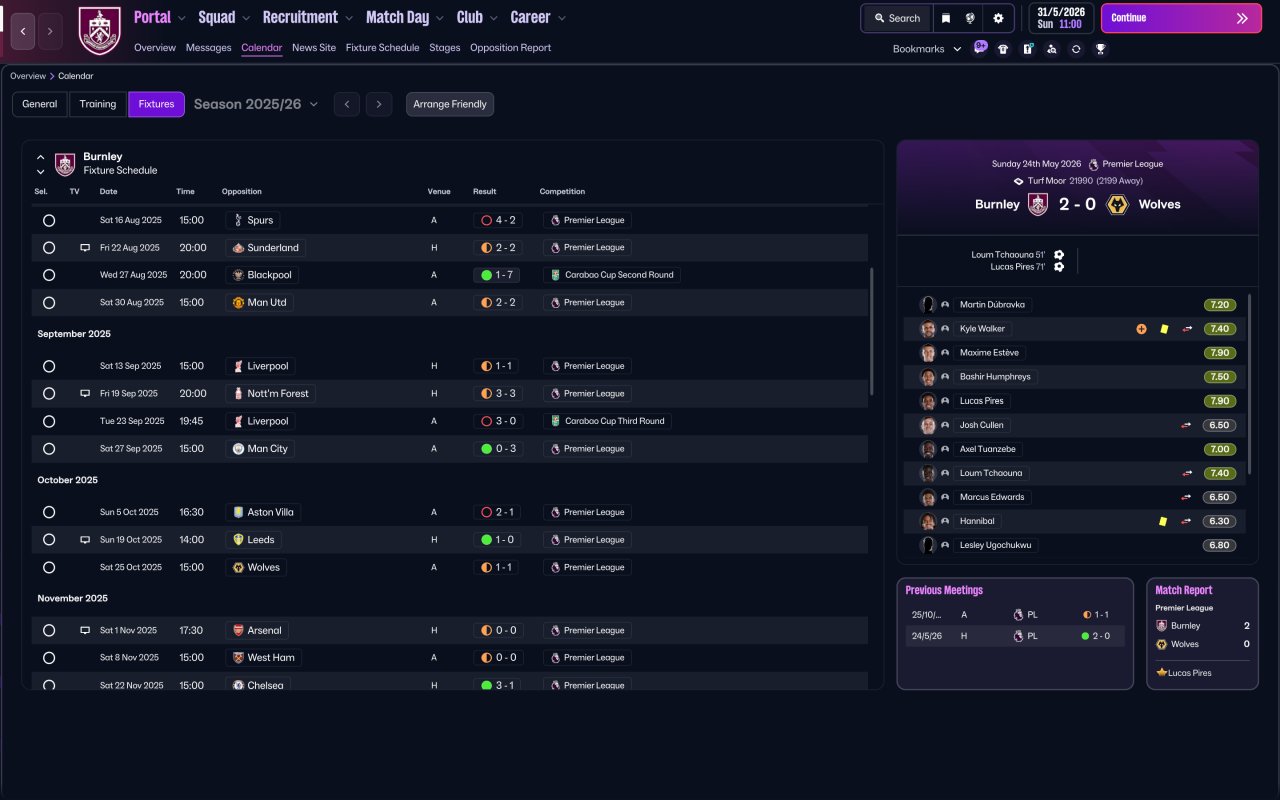Screen dimensions: 1280x800
Task: Open Martin Dúbravka's player link
Action: [x=991, y=305]
